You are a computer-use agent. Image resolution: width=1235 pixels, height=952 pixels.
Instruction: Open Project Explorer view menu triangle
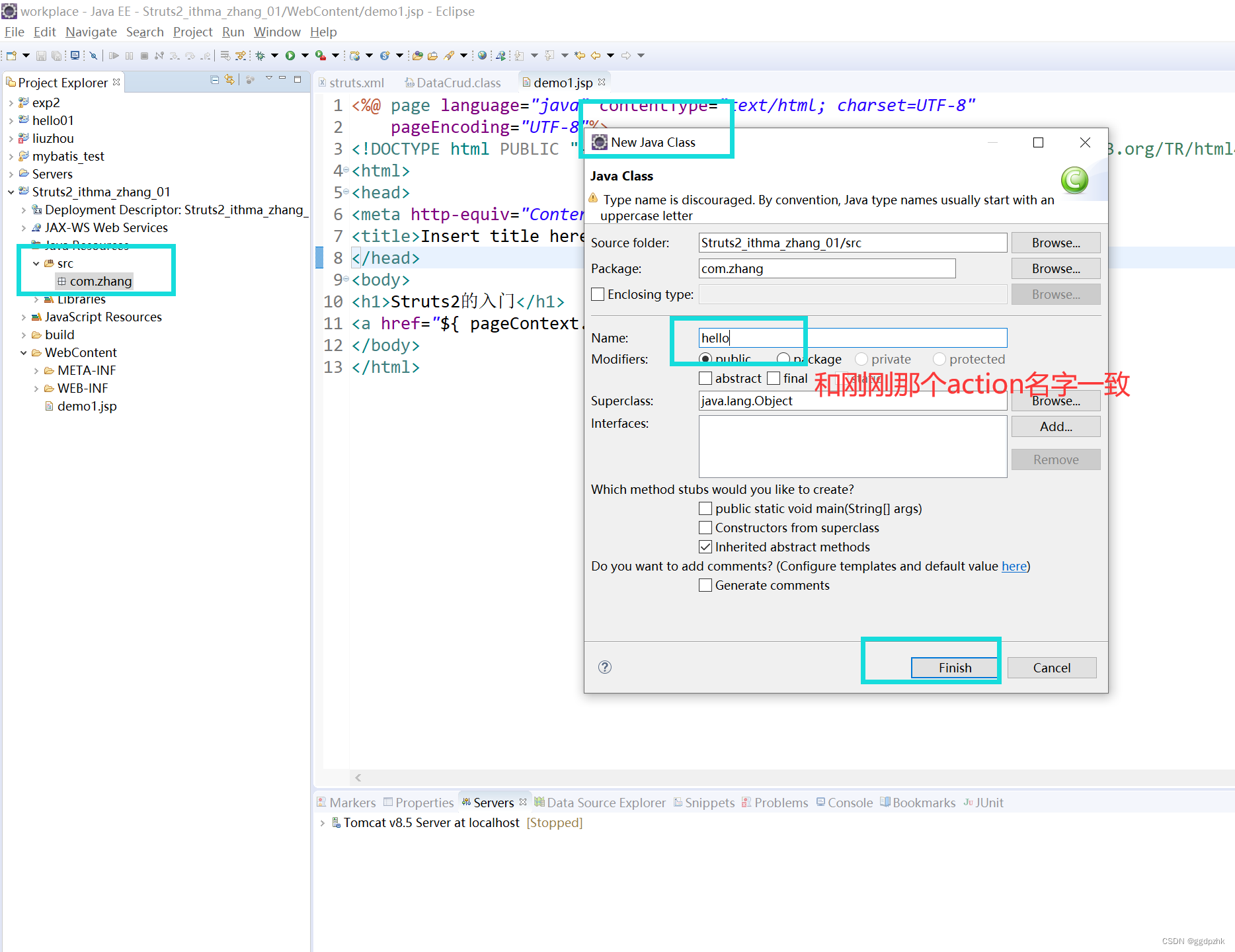click(268, 79)
